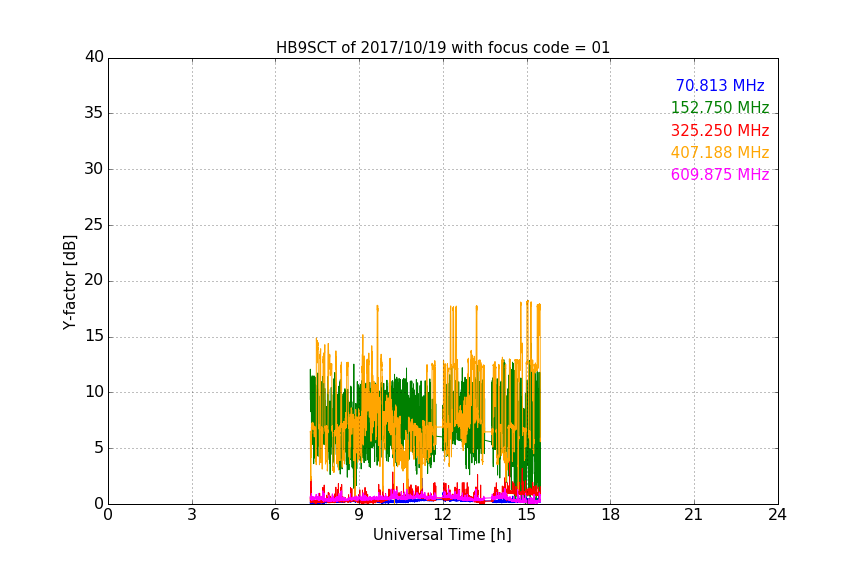The image size is (864, 576).
Task: Click the x-axis tick label 24
Action: point(777,515)
